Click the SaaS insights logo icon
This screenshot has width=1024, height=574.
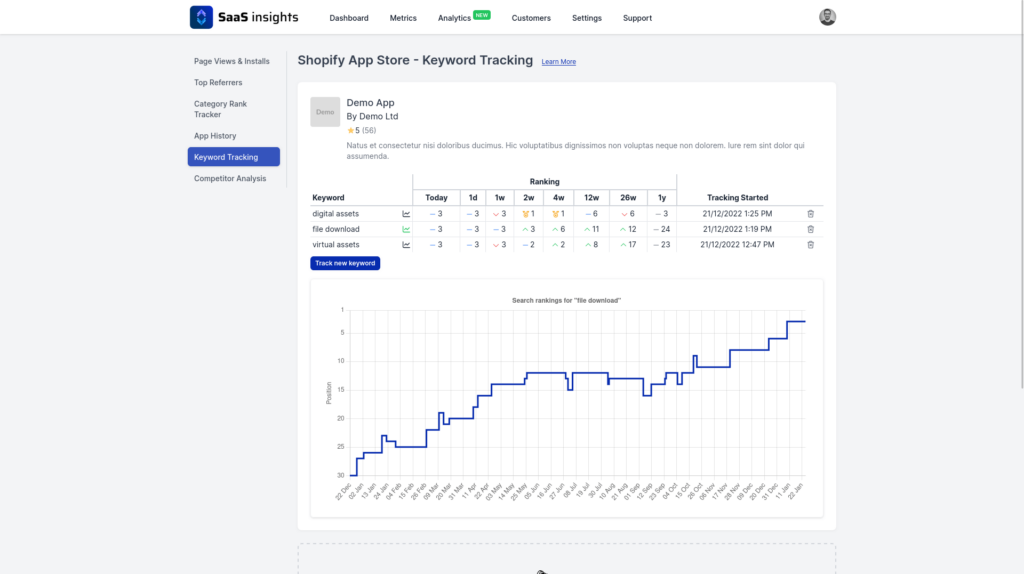[201, 17]
